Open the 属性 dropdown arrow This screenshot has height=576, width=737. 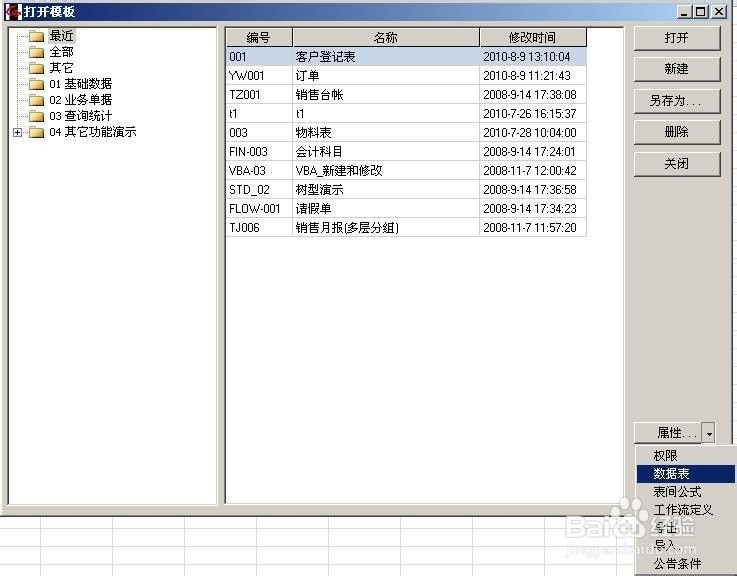[x=709, y=433]
